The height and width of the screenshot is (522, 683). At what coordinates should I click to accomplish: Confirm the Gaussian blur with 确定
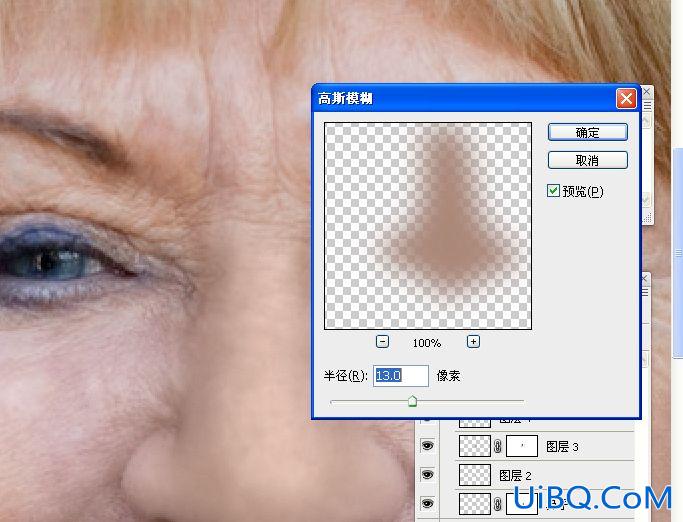pos(587,132)
